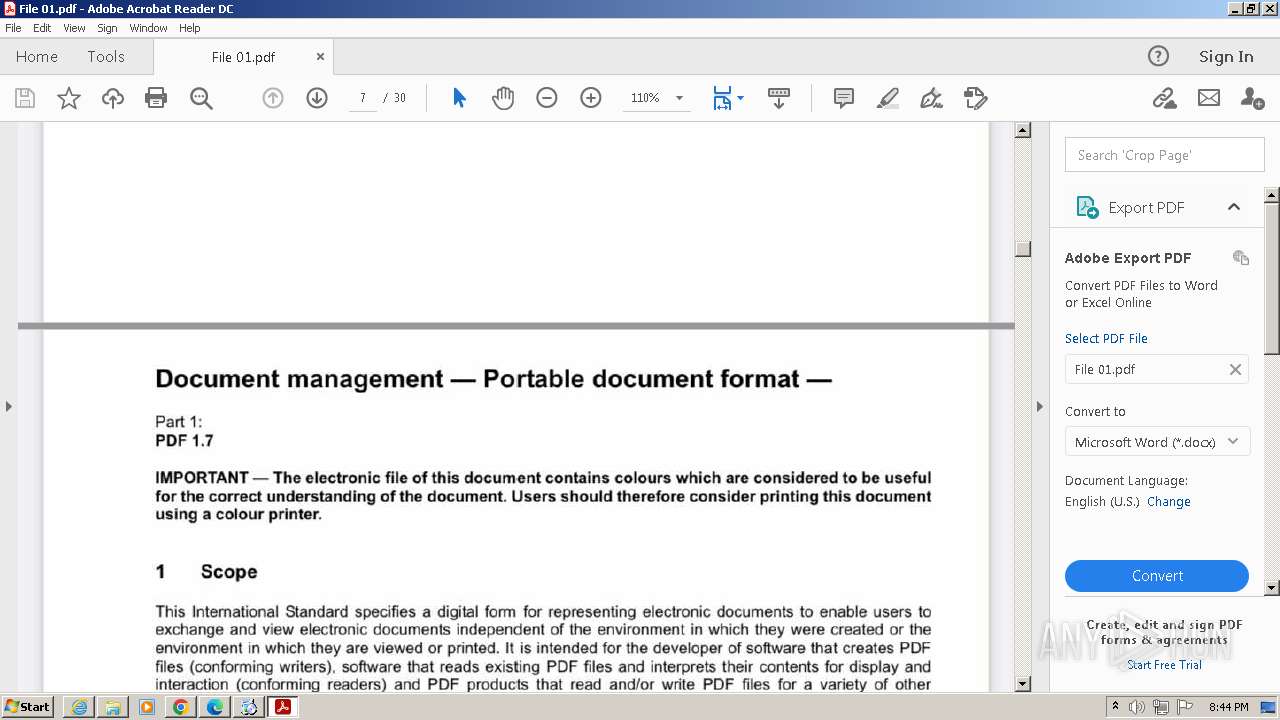
Task: Open the Find text magnifier
Action: pyautogui.click(x=201, y=98)
